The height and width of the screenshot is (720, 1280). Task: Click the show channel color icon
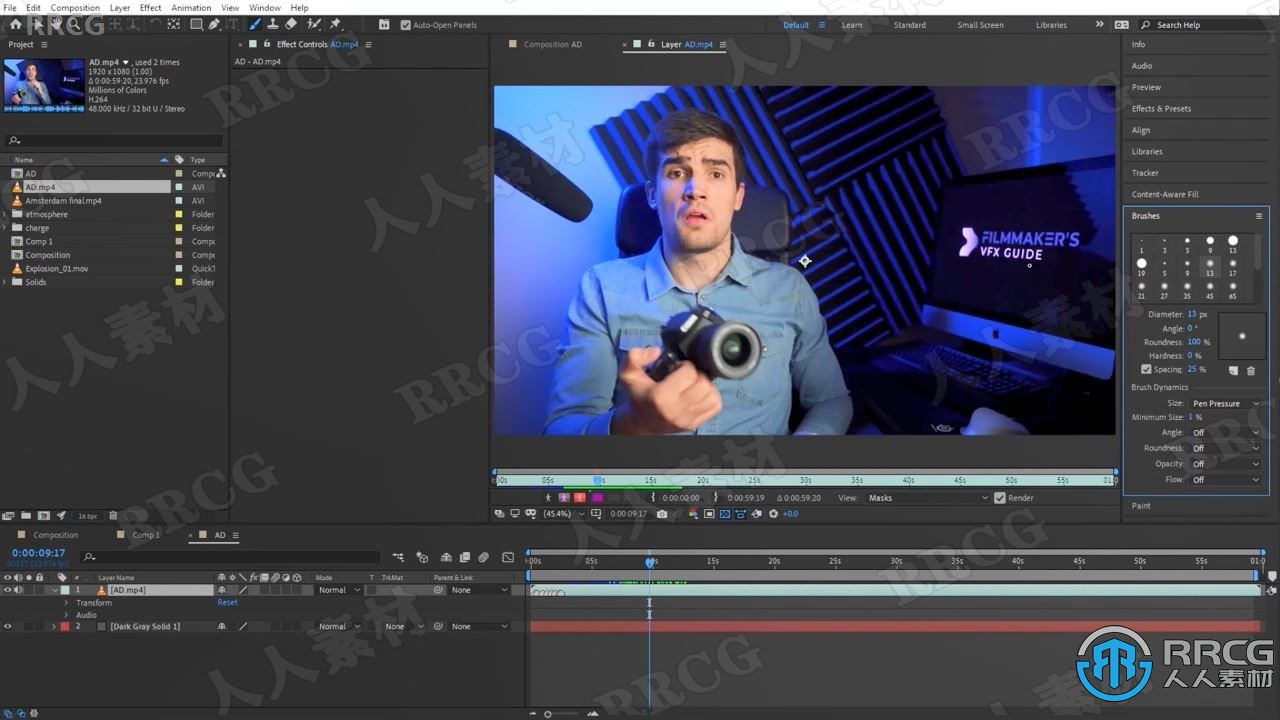(x=692, y=514)
